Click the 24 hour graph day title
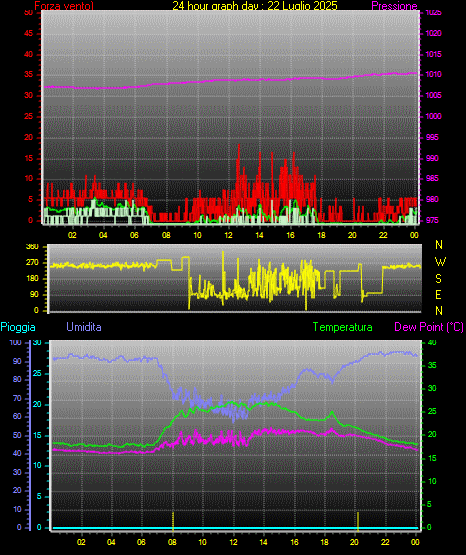This screenshot has width=466, height=555. [255, 6]
